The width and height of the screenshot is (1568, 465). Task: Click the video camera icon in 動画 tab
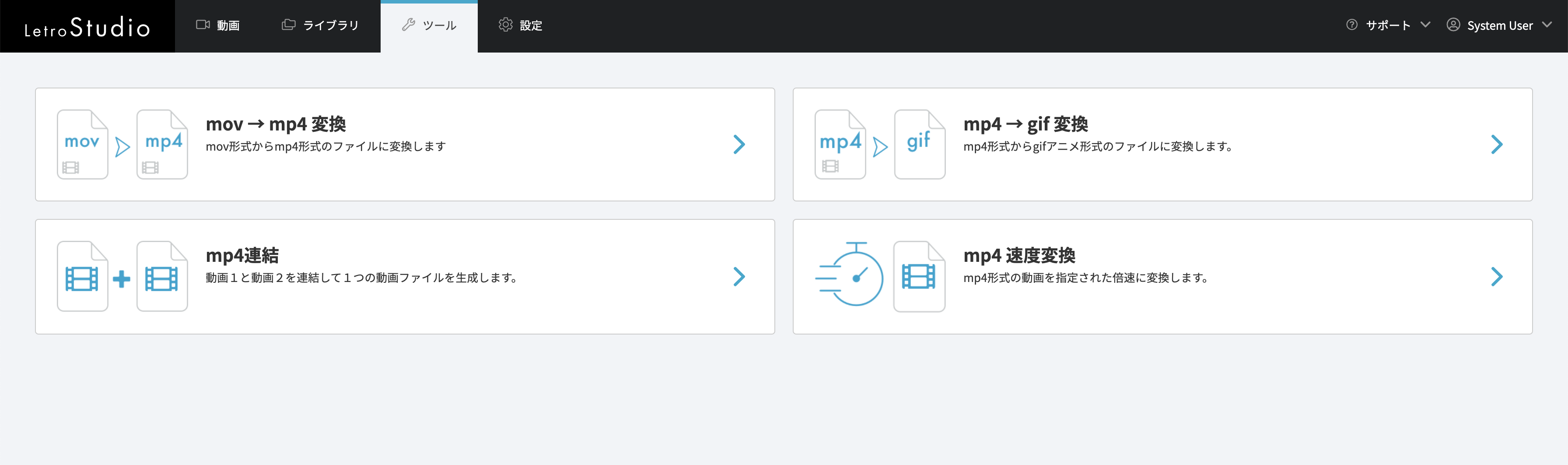pos(203,25)
